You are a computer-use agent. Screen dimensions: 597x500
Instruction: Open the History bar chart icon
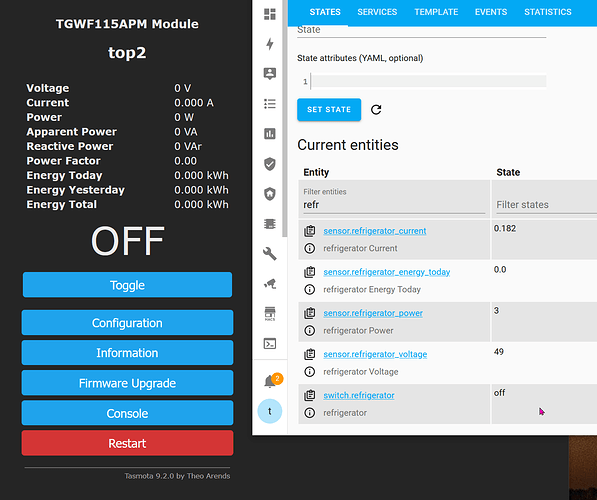point(270,134)
